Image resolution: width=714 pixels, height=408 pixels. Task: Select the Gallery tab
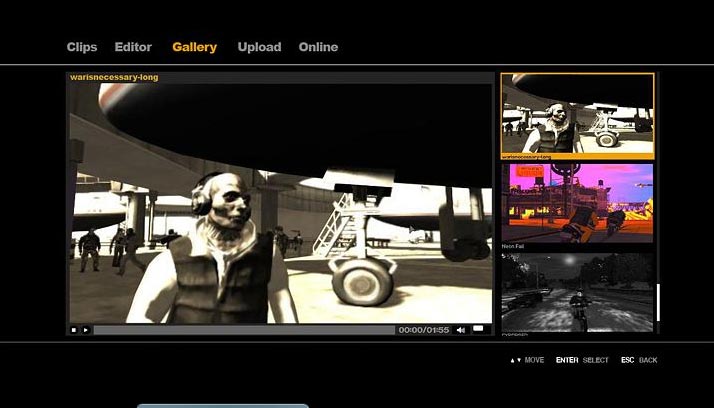194,47
